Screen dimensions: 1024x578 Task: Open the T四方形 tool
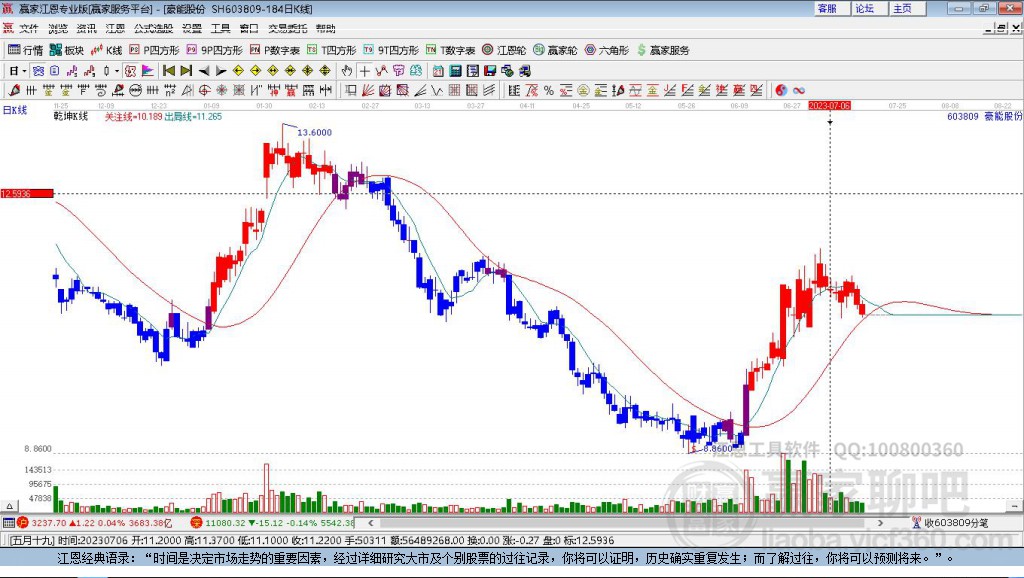(332, 50)
